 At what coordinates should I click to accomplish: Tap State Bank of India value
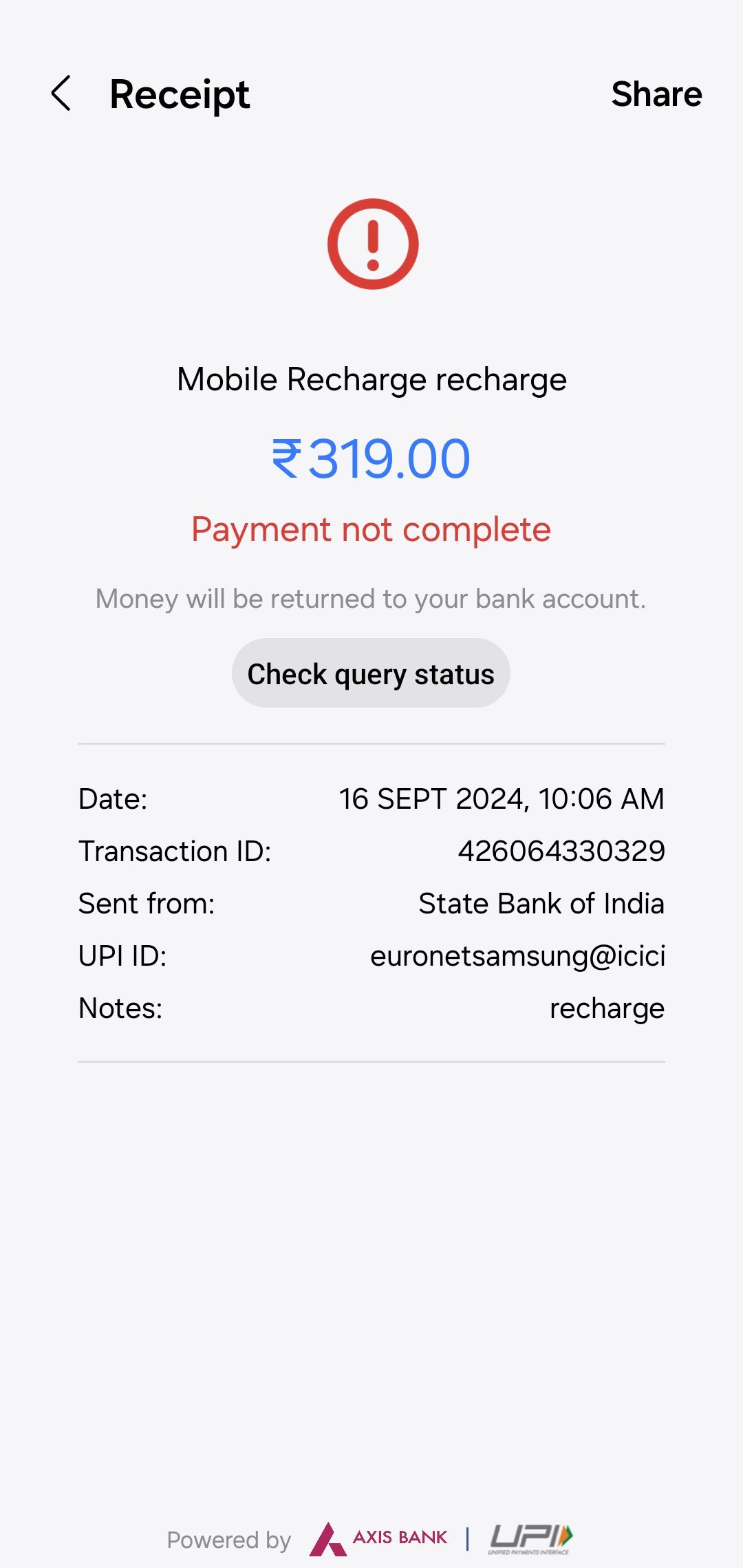click(x=541, y=904)
